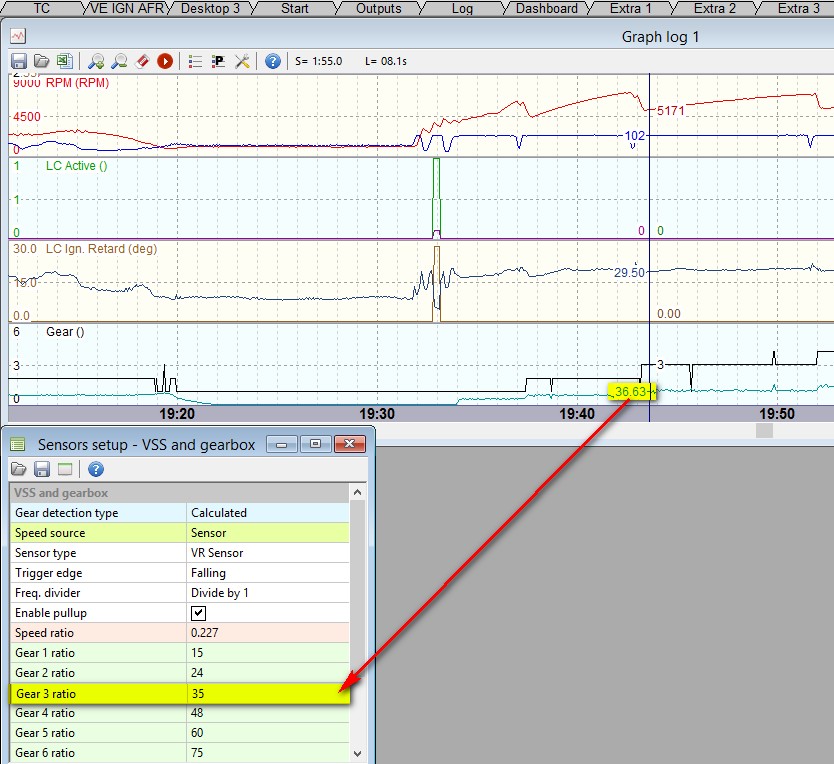Start log recording with the red play button

[x=163, y=61]
